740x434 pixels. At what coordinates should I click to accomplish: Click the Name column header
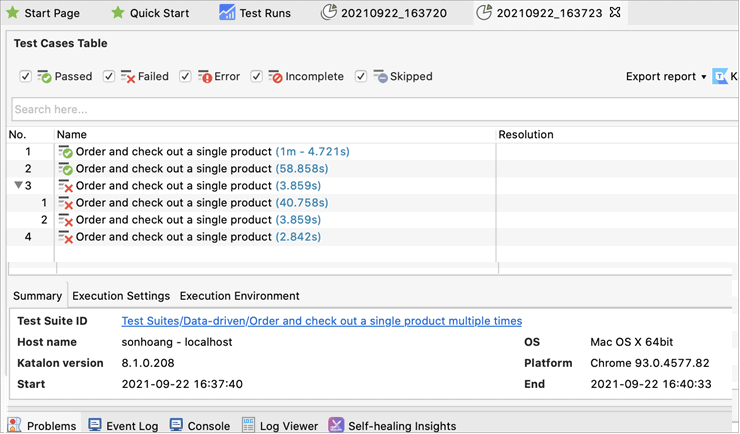click(72, 134)
